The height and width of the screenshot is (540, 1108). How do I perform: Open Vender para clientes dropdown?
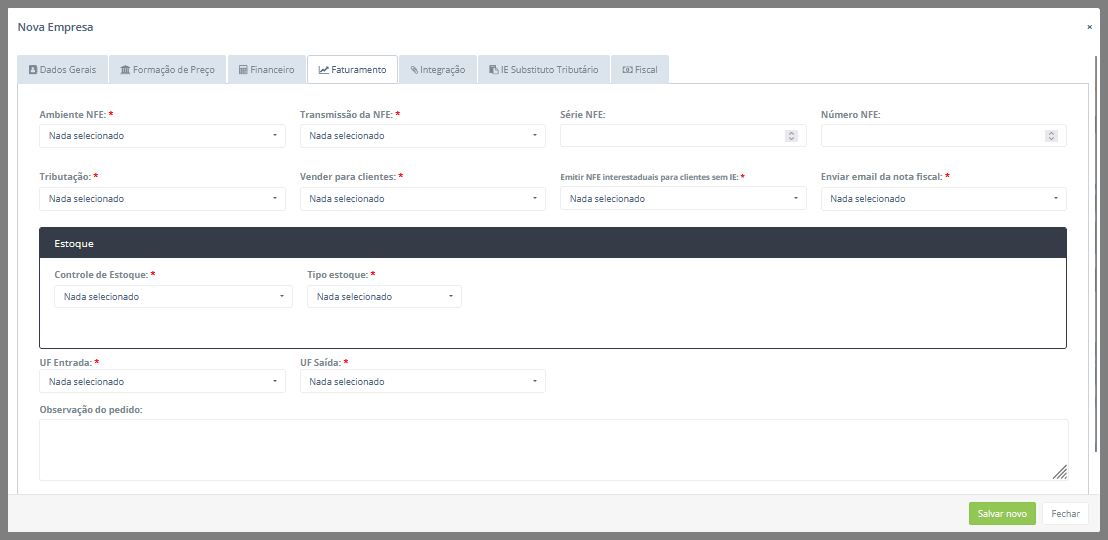422,199
